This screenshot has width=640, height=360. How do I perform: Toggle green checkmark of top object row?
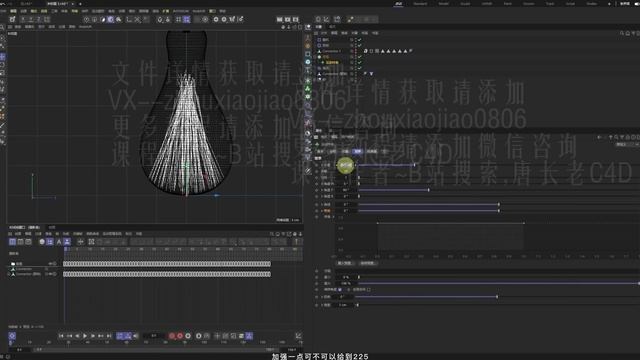pos(360,40)
